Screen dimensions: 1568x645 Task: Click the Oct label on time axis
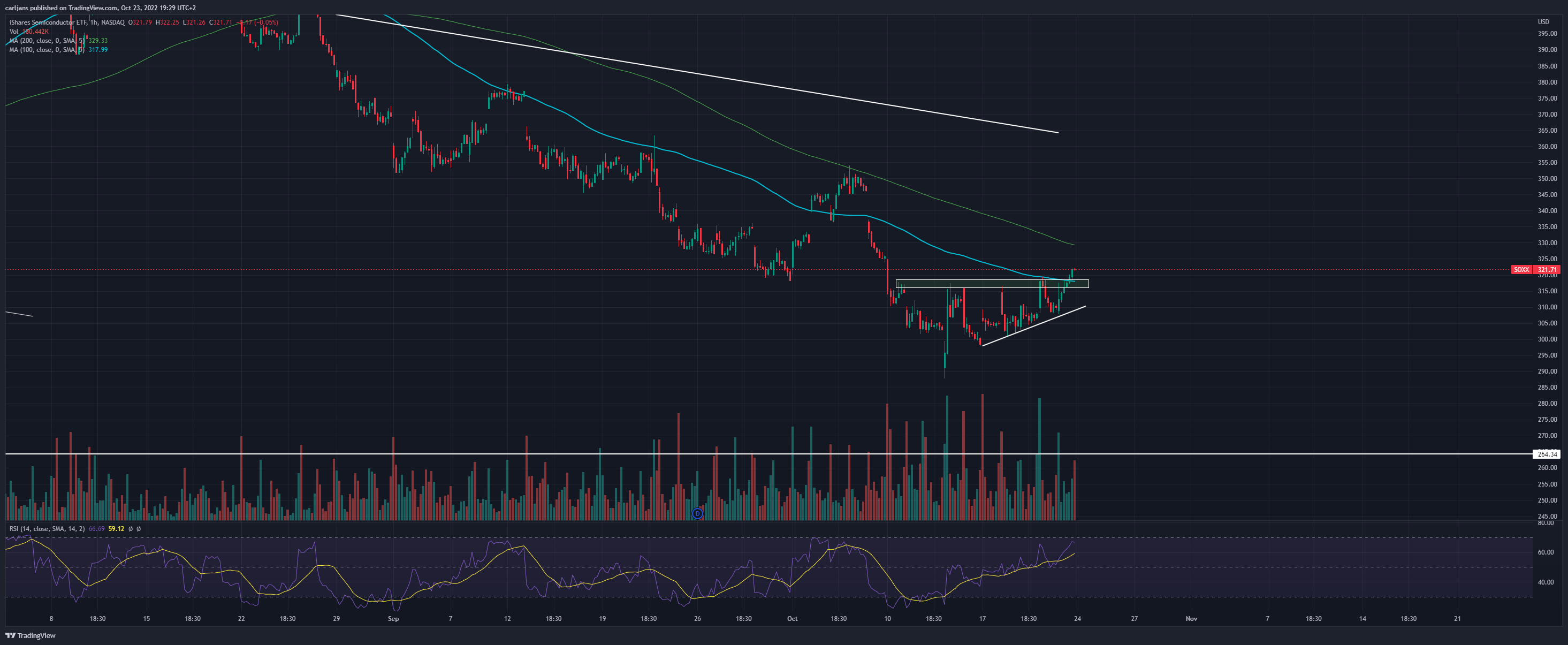(x=792, y=619)
